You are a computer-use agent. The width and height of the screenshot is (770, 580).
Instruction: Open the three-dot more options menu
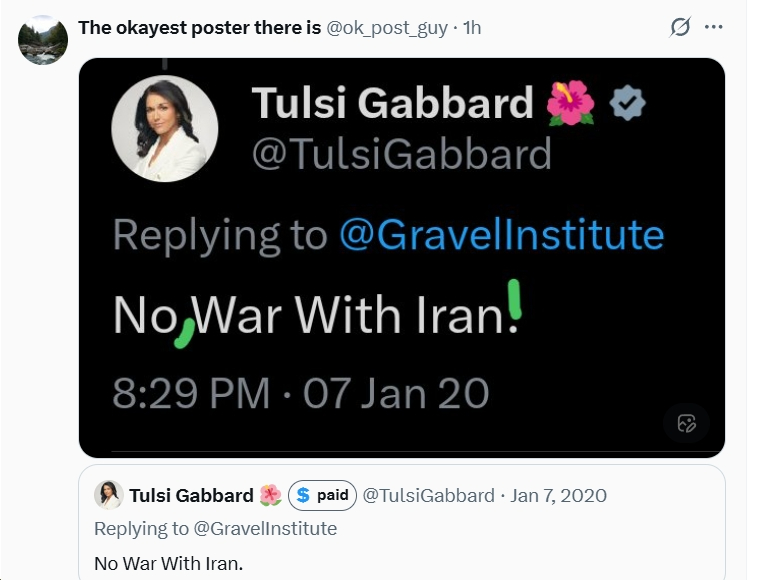[713, 28]
